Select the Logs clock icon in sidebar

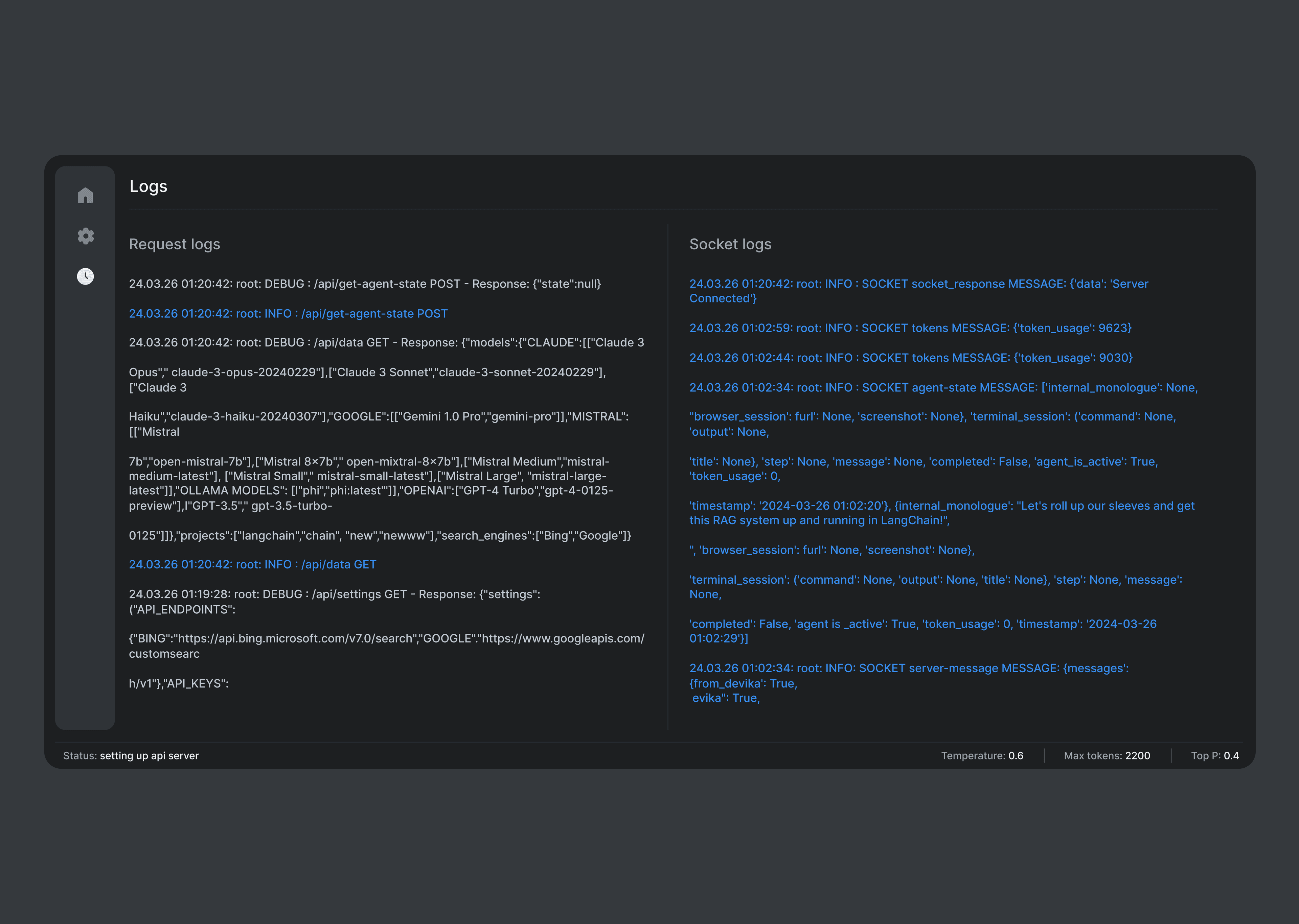[85, 276]
